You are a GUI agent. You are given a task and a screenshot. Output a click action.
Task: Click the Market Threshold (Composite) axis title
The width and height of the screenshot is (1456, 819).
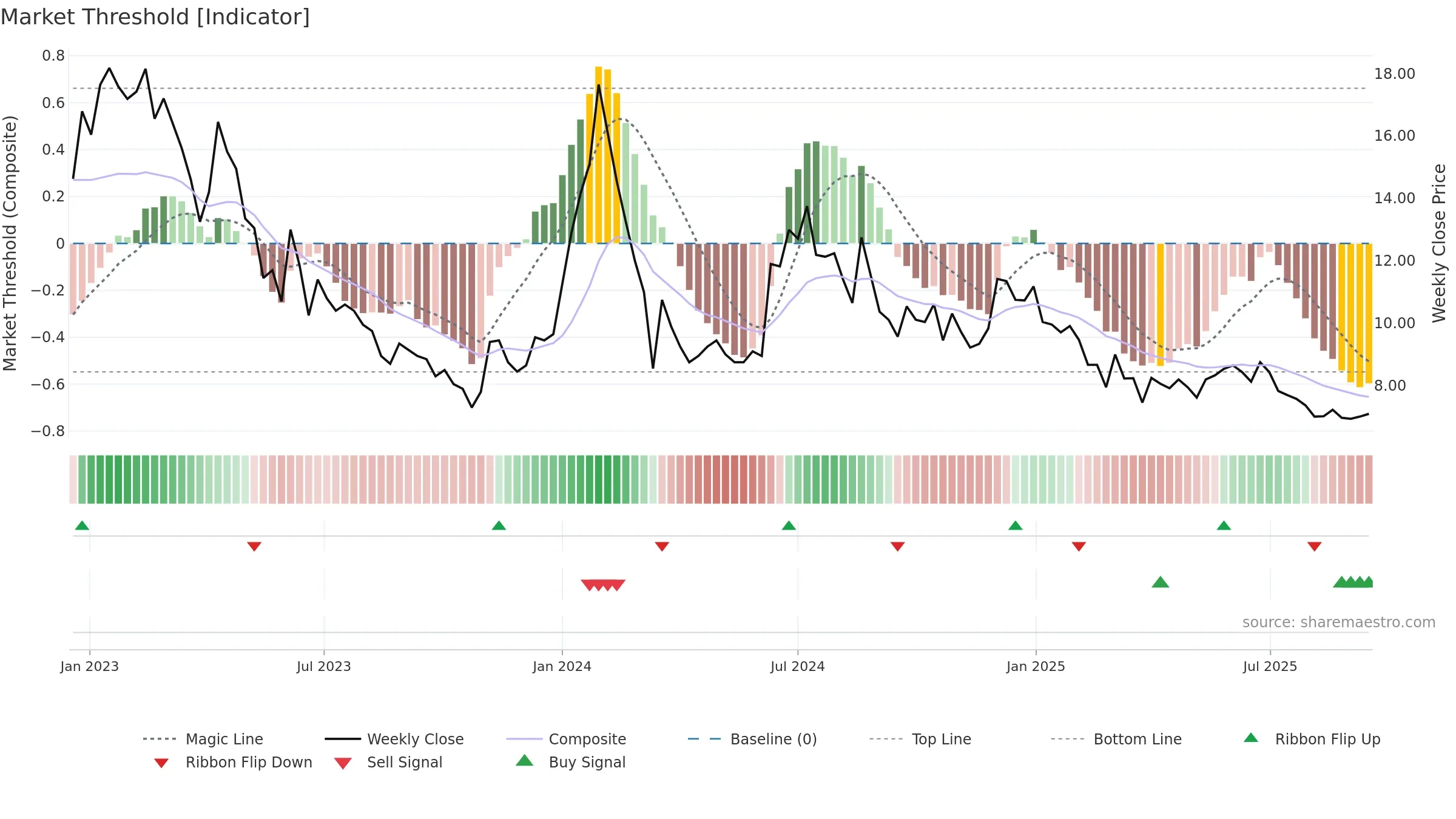click(10, 243)
